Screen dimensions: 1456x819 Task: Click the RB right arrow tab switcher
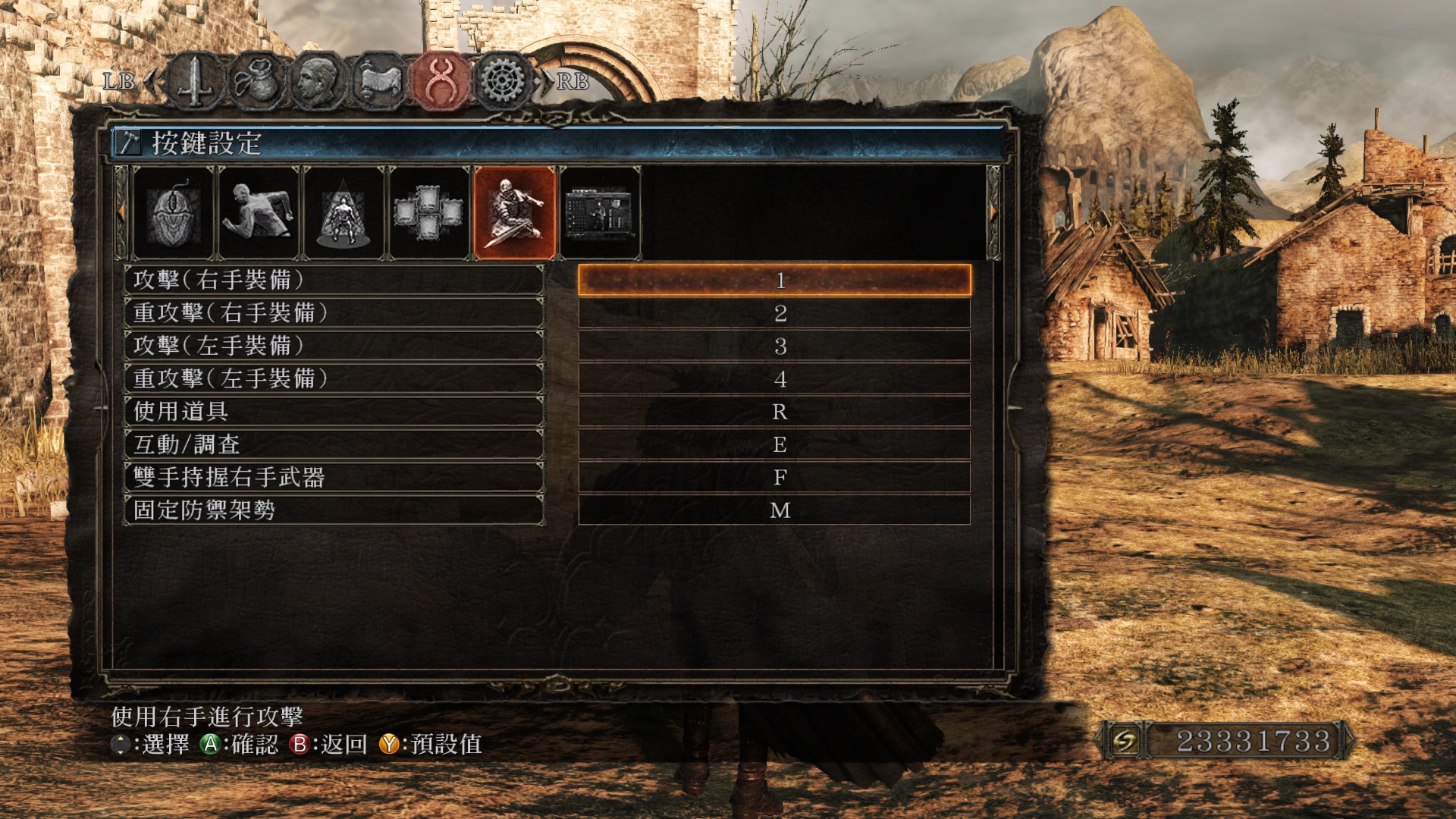565,81
